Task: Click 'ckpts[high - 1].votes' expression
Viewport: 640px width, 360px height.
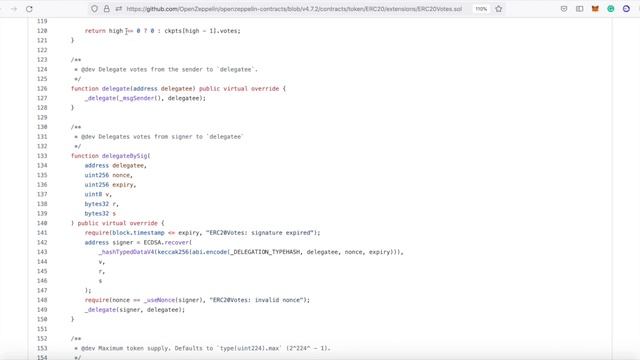Action: click(202, 31)
